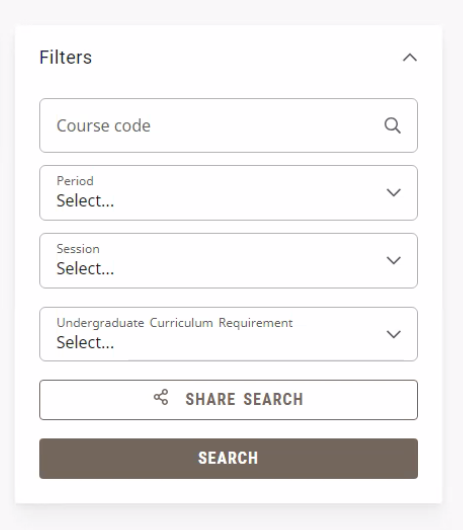Click the Session field label

pyautogui.click(x=78, y=249)
